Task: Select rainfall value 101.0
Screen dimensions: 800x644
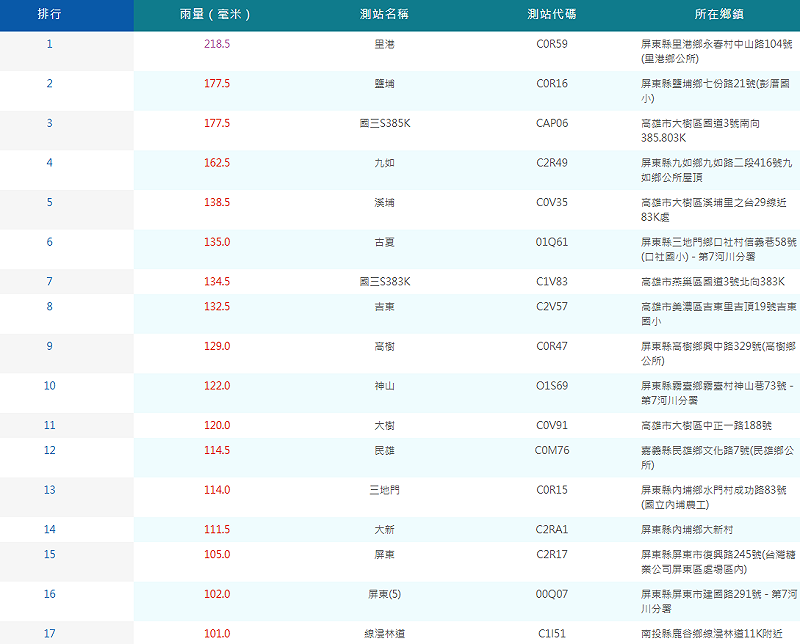Action: (217, 634)
